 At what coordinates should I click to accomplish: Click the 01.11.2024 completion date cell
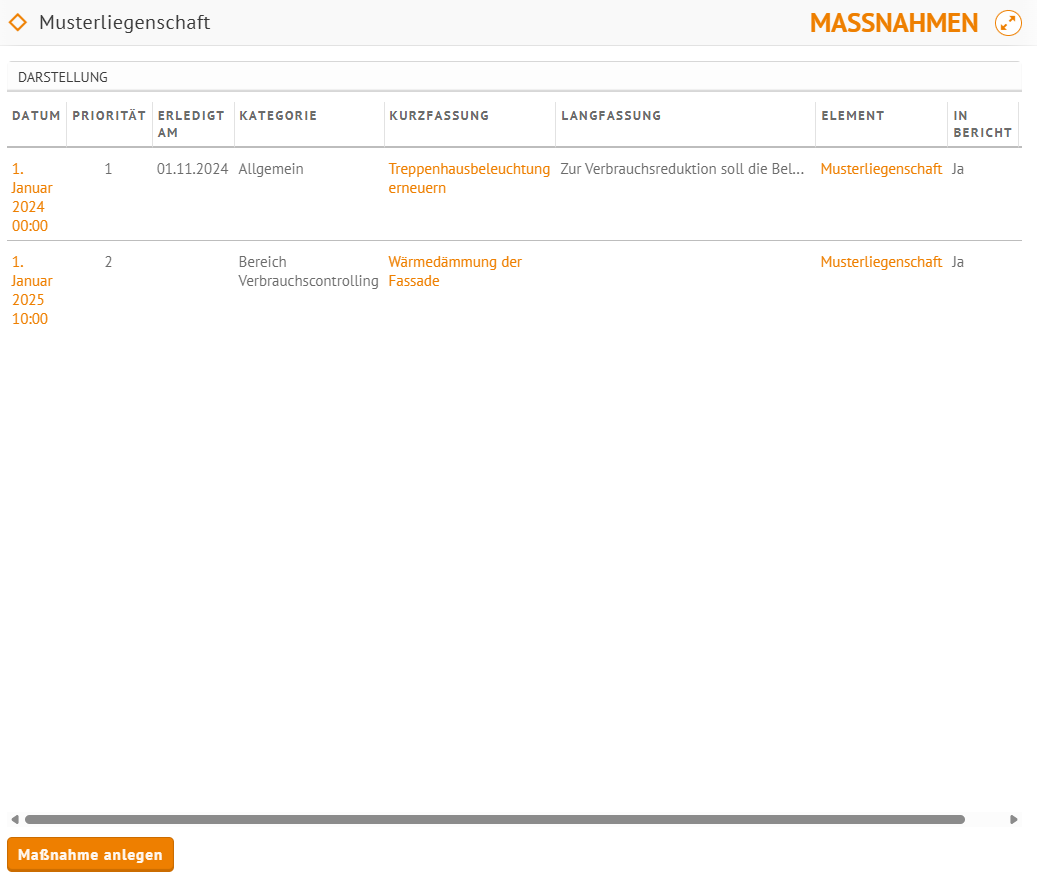pos(192,169)
